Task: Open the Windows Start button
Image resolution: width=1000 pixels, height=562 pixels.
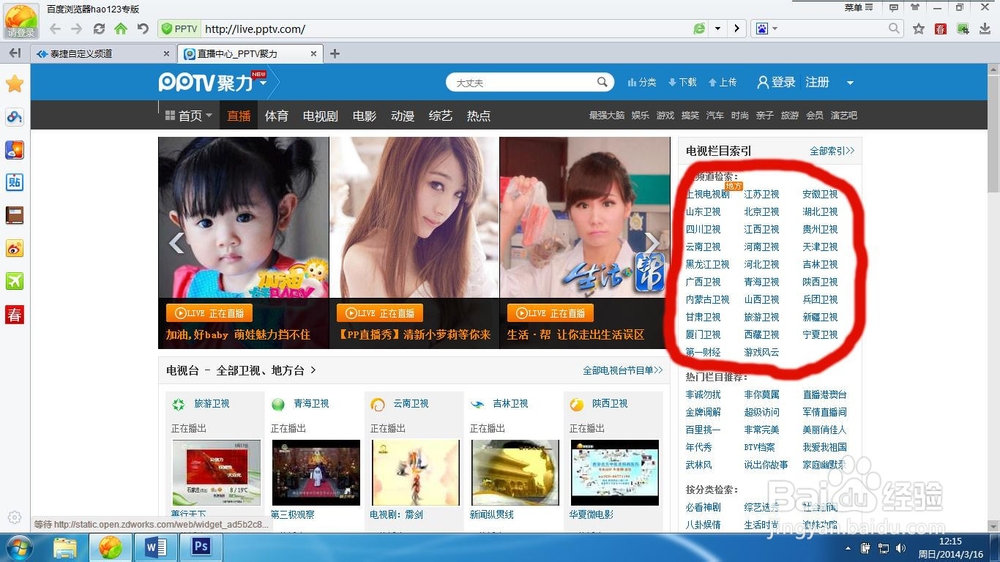Action: (x=18, y=547)
